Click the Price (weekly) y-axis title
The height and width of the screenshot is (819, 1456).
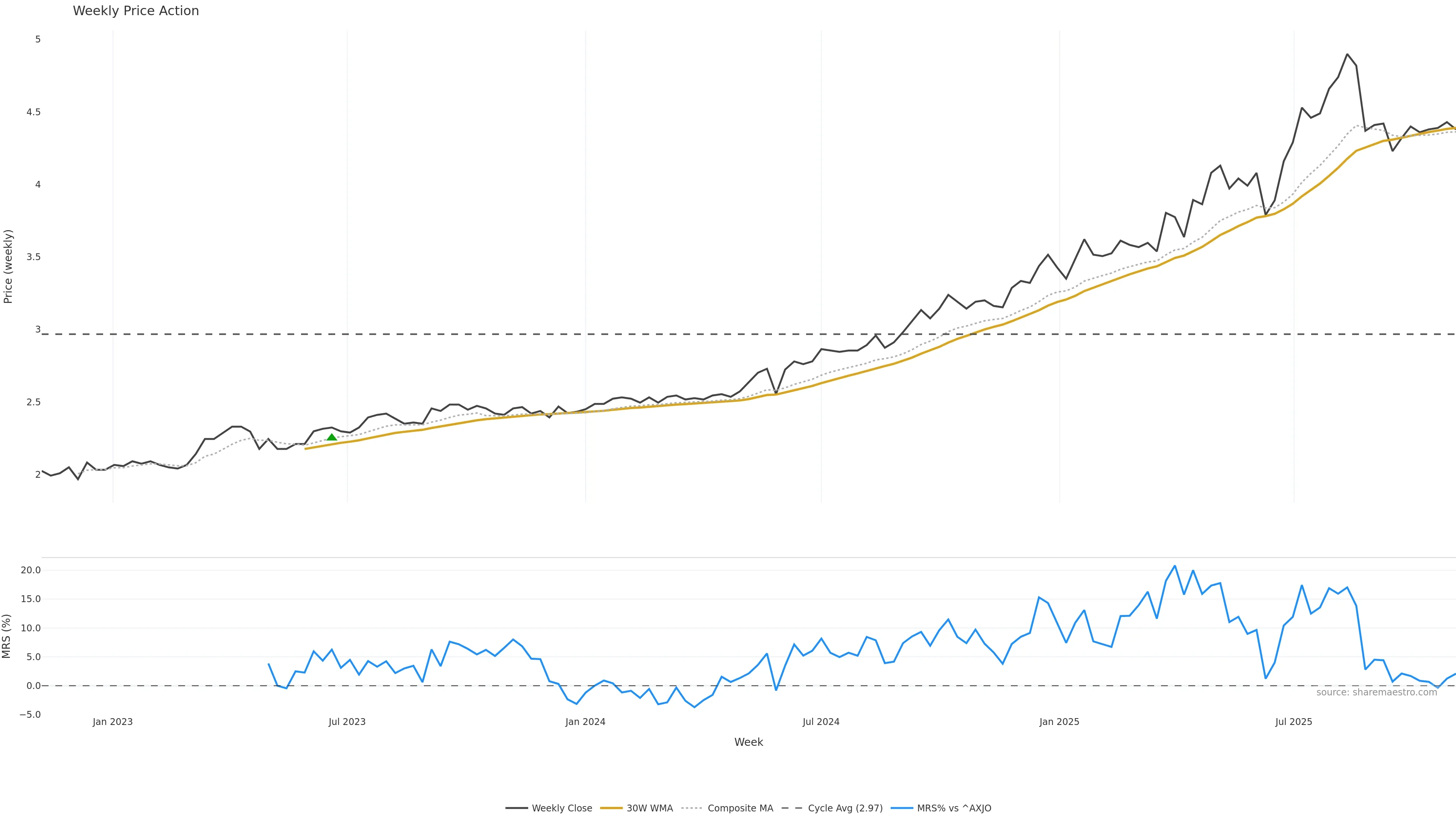point(8,266)
